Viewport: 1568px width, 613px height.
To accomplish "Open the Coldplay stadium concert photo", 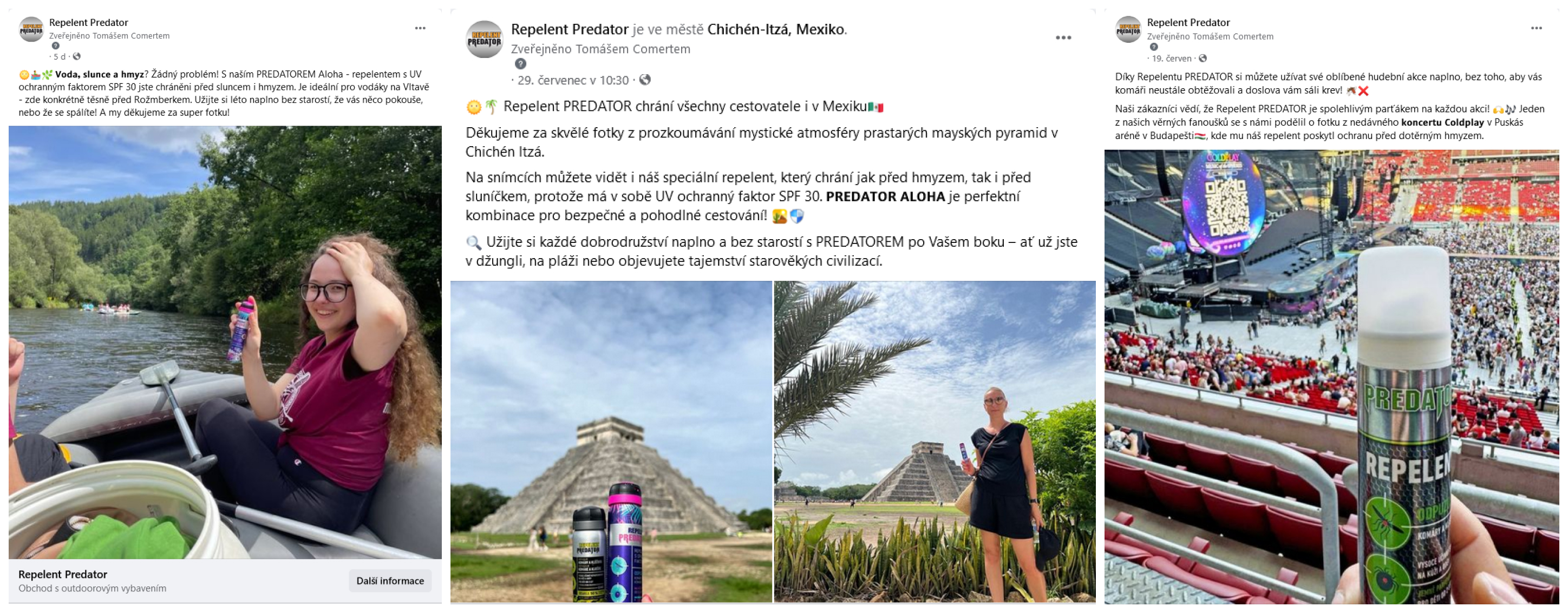I will (x=1332, y=377).
